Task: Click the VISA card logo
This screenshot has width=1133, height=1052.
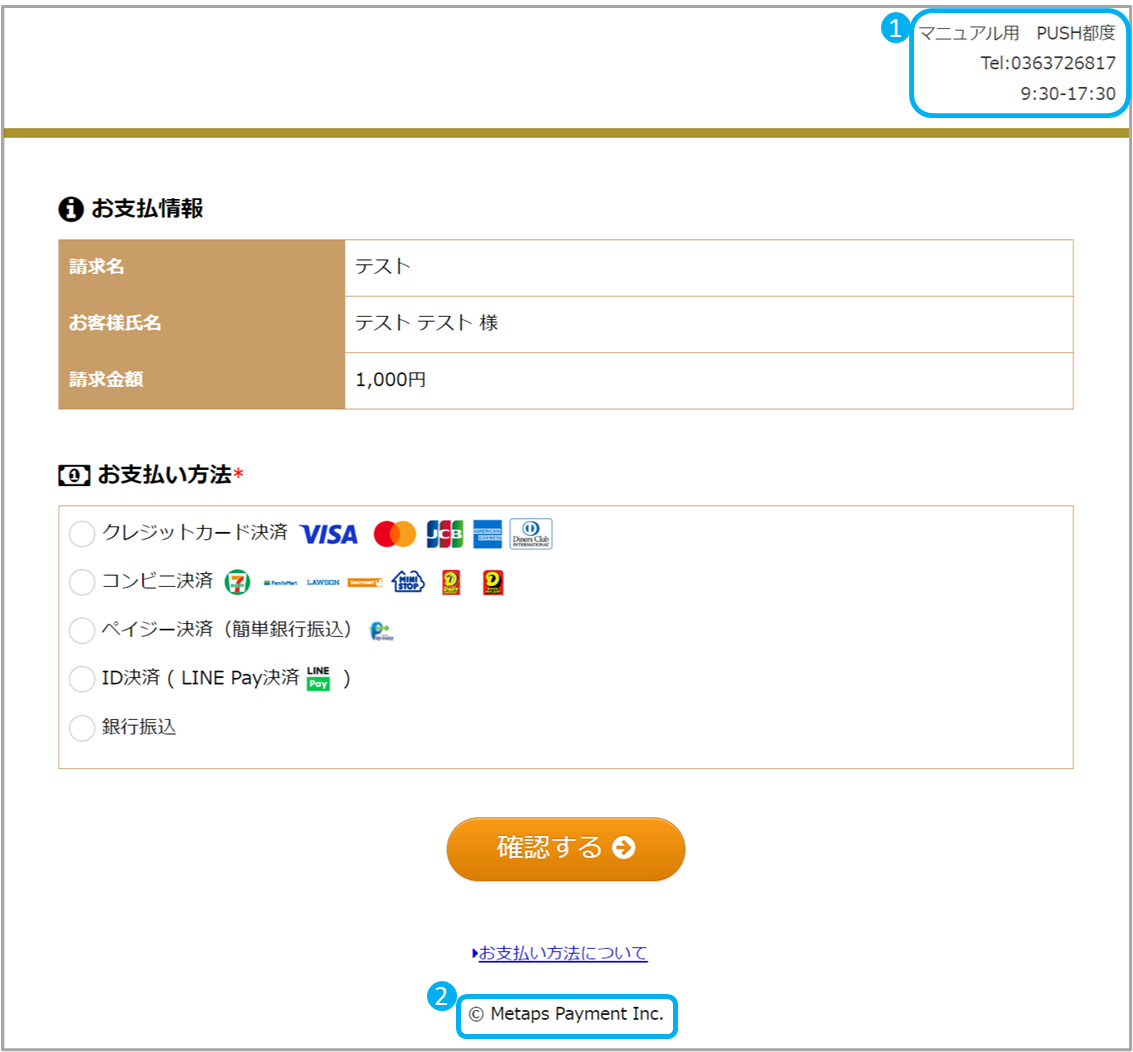Action: tap(328, 535)
